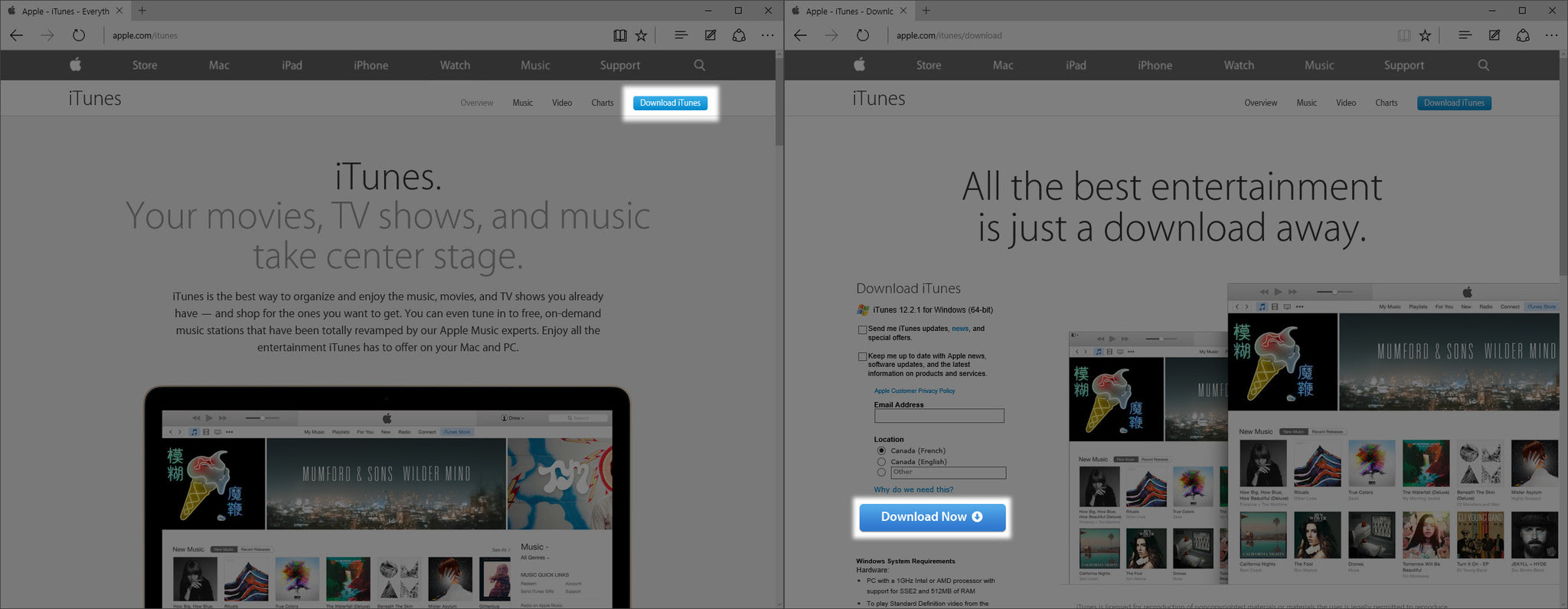Image resolution: width=1568 pixels, height=609 pixels.
Task: Open the Hub in the left browser window
Action: point(681,35)
